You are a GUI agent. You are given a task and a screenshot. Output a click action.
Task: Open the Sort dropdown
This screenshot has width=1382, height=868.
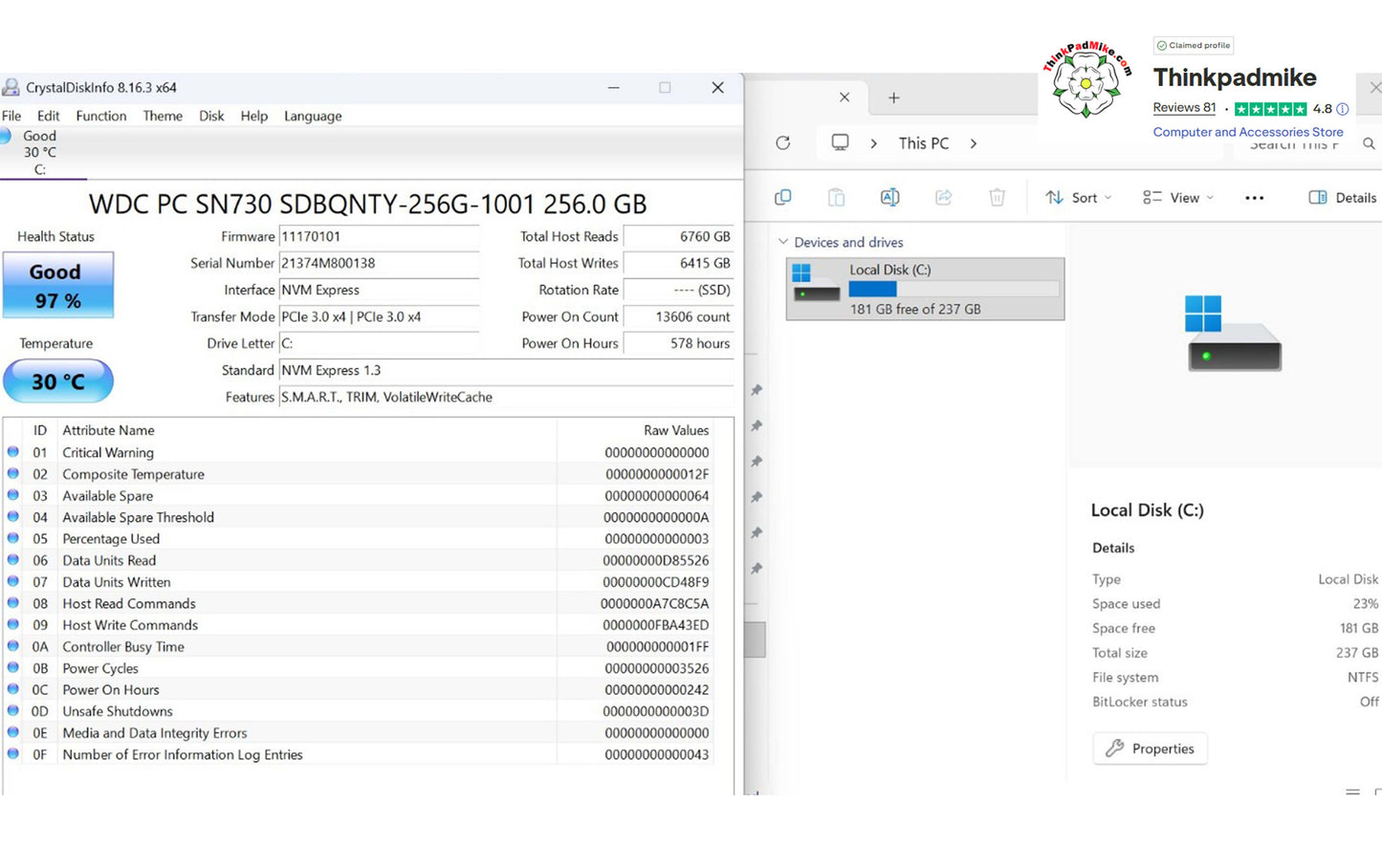[1078, 198]
